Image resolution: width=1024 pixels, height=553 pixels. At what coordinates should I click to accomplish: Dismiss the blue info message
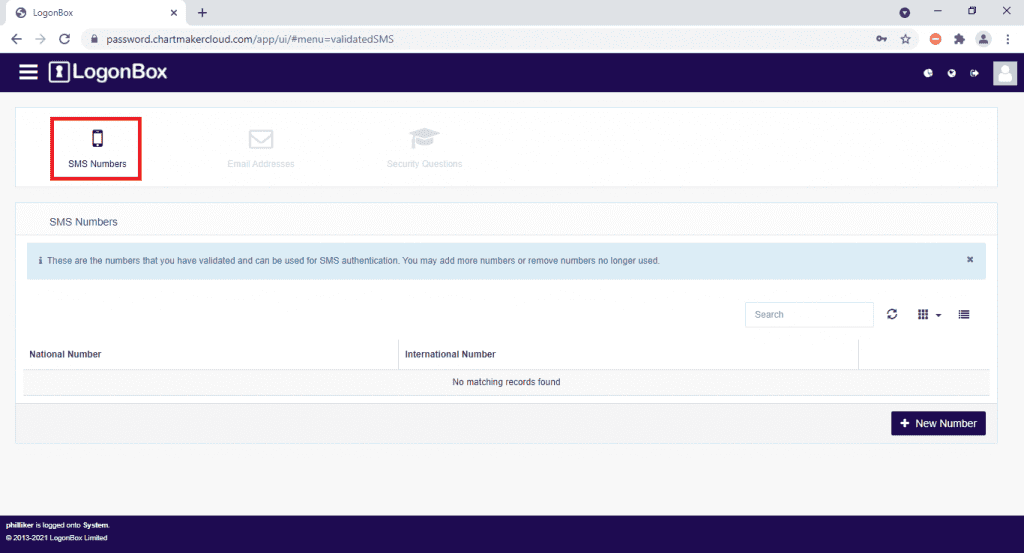pyautogui.click(x=969, y=259)
